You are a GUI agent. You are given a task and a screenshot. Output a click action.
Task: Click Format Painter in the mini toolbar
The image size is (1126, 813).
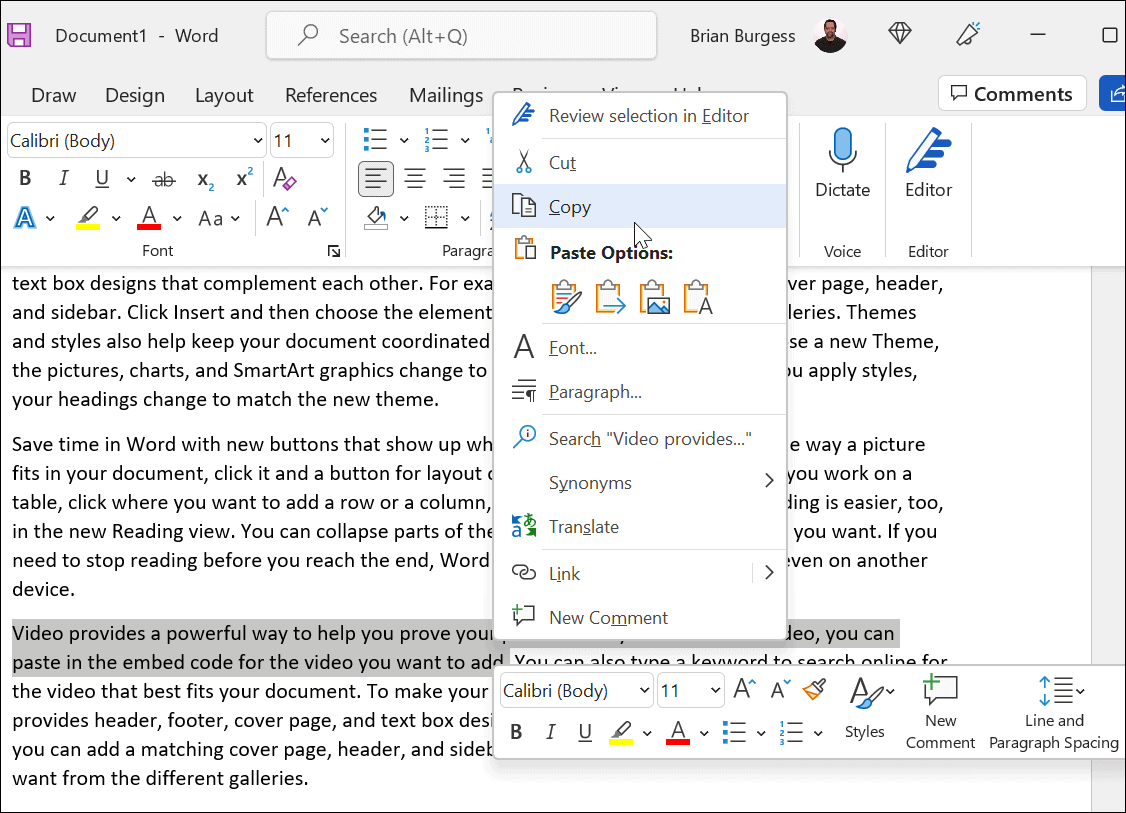pyautogui.click(x=814, y=690)
